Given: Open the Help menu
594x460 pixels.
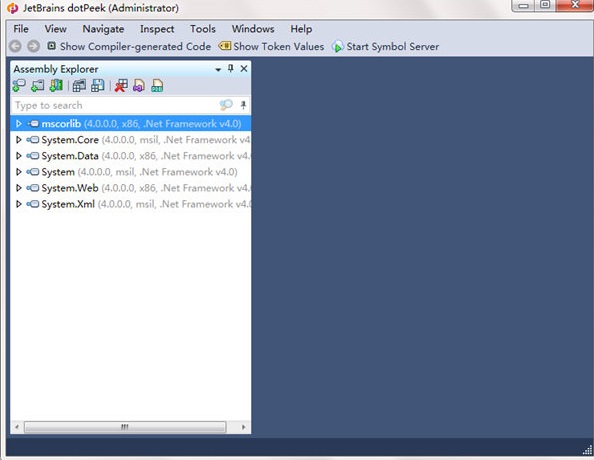Looking at the screenshot, I should point(301,29).
